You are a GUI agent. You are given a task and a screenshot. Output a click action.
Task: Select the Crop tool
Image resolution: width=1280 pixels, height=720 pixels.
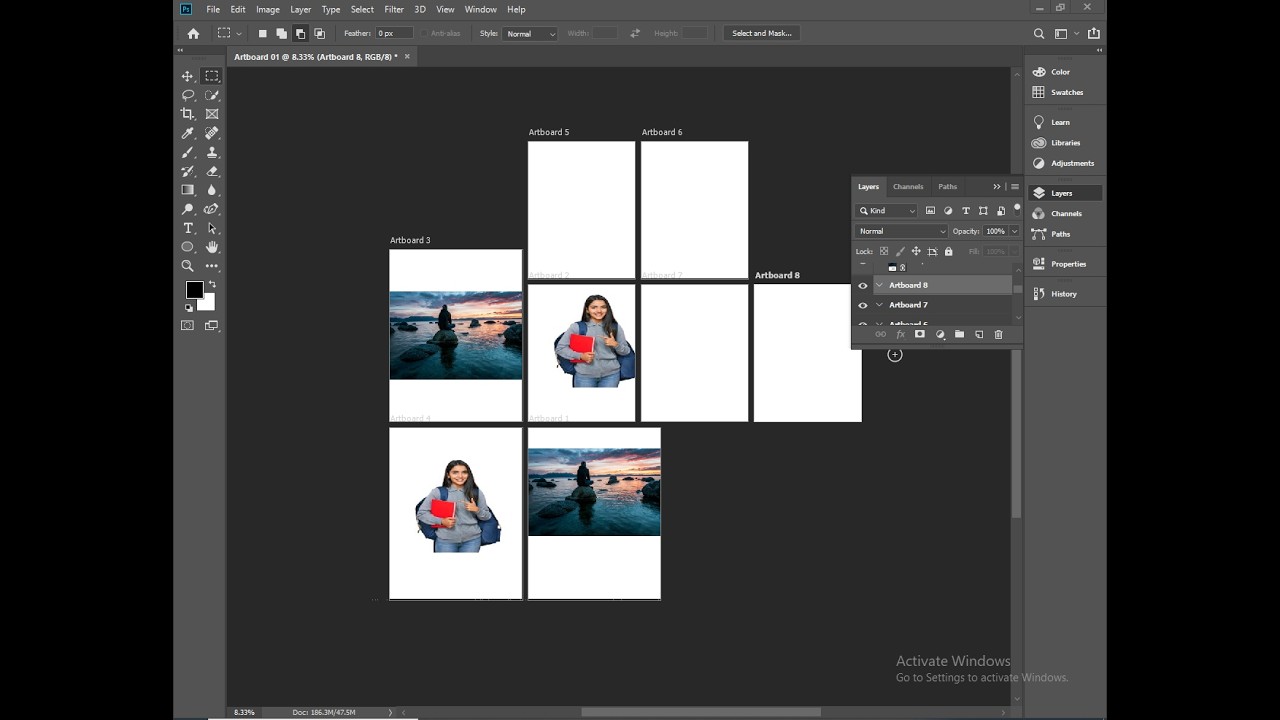[x=187, y=114]
